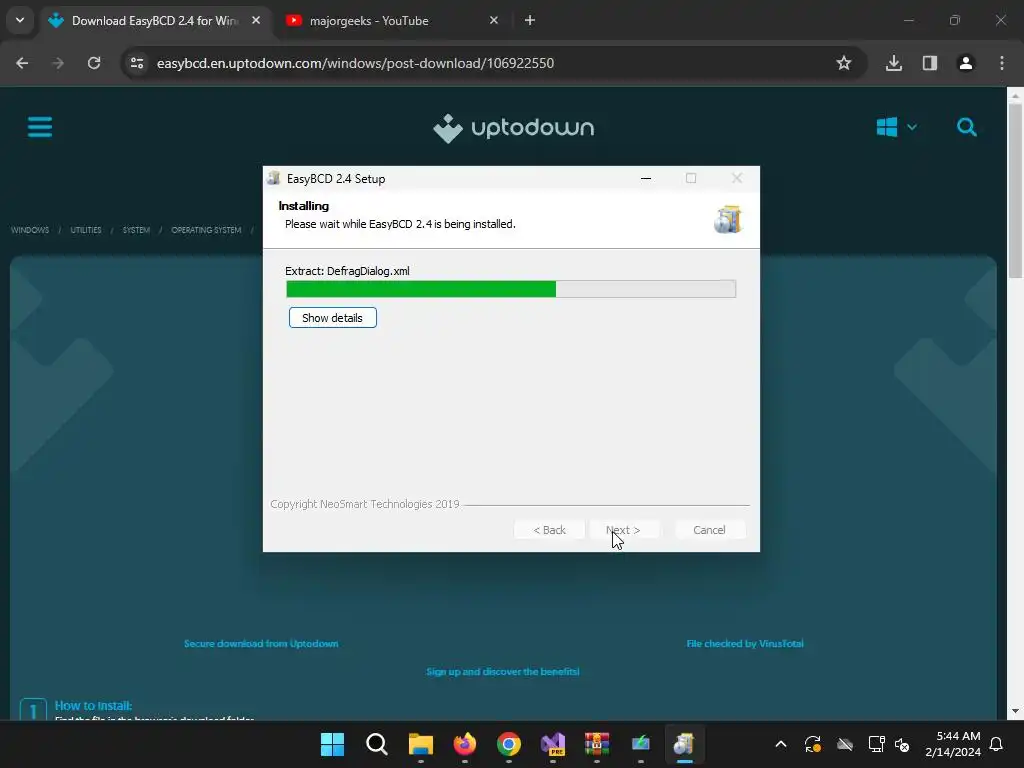Click the installation progress bar

coord(511,289)
